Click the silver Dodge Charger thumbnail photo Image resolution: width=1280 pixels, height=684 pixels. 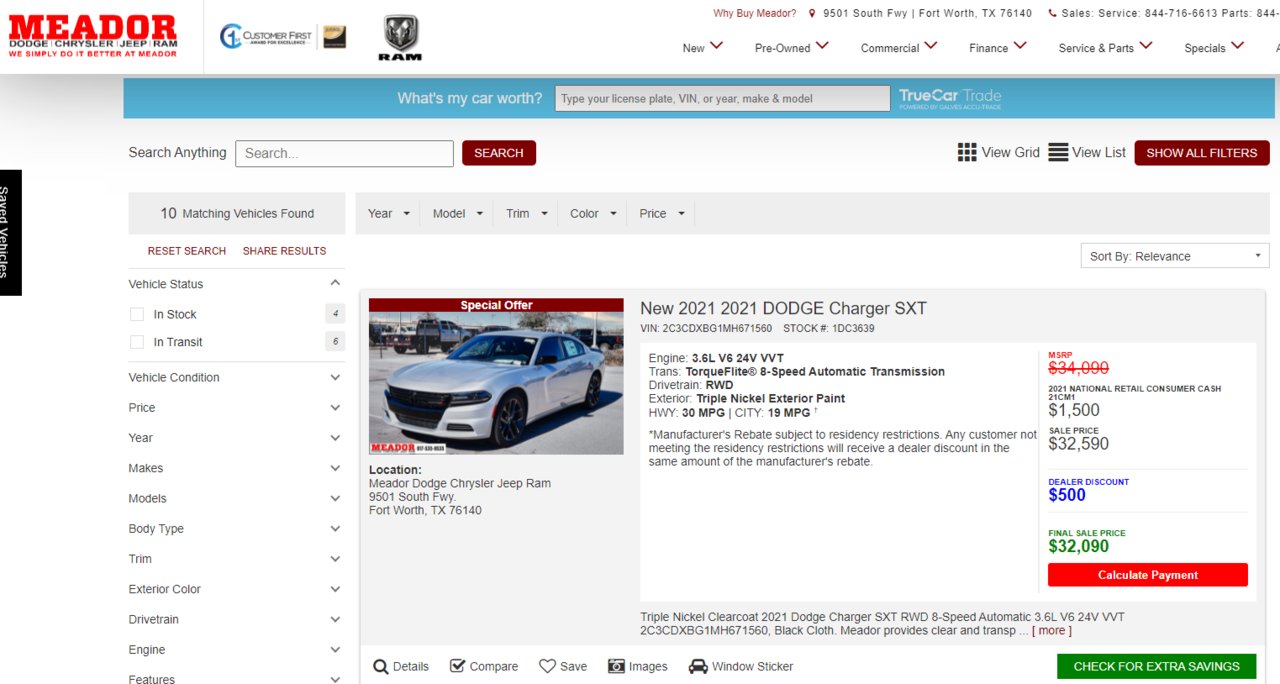496,383
